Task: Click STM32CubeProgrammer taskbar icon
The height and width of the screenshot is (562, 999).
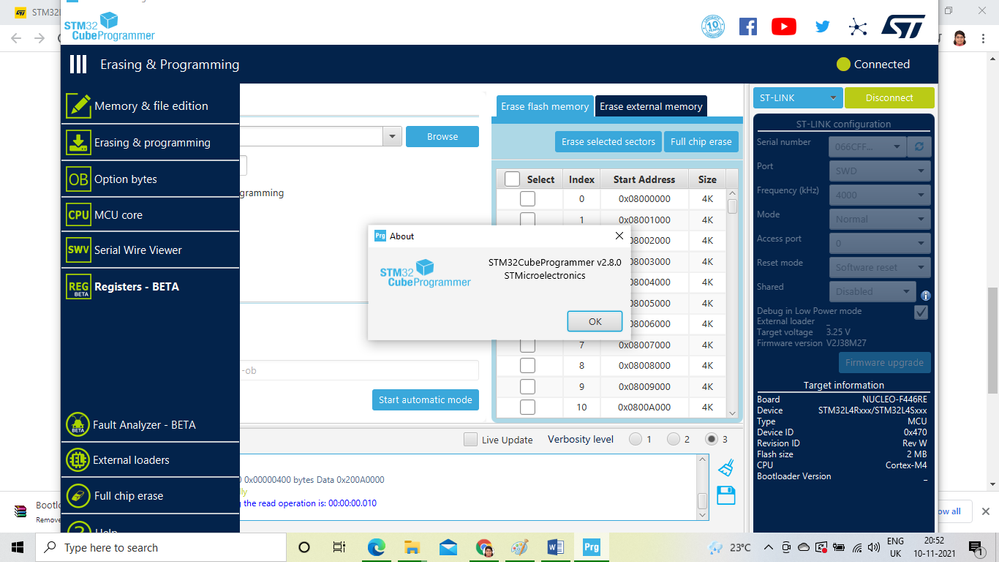Action: 591,547
